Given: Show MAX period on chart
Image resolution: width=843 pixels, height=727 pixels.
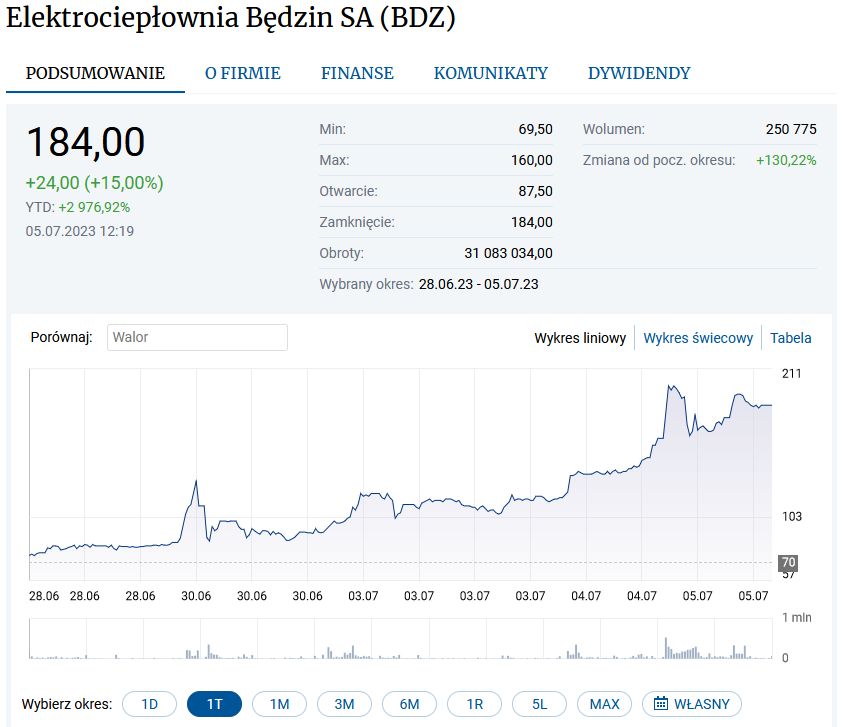Looking at the screenshot, I should tap(604, 704).
